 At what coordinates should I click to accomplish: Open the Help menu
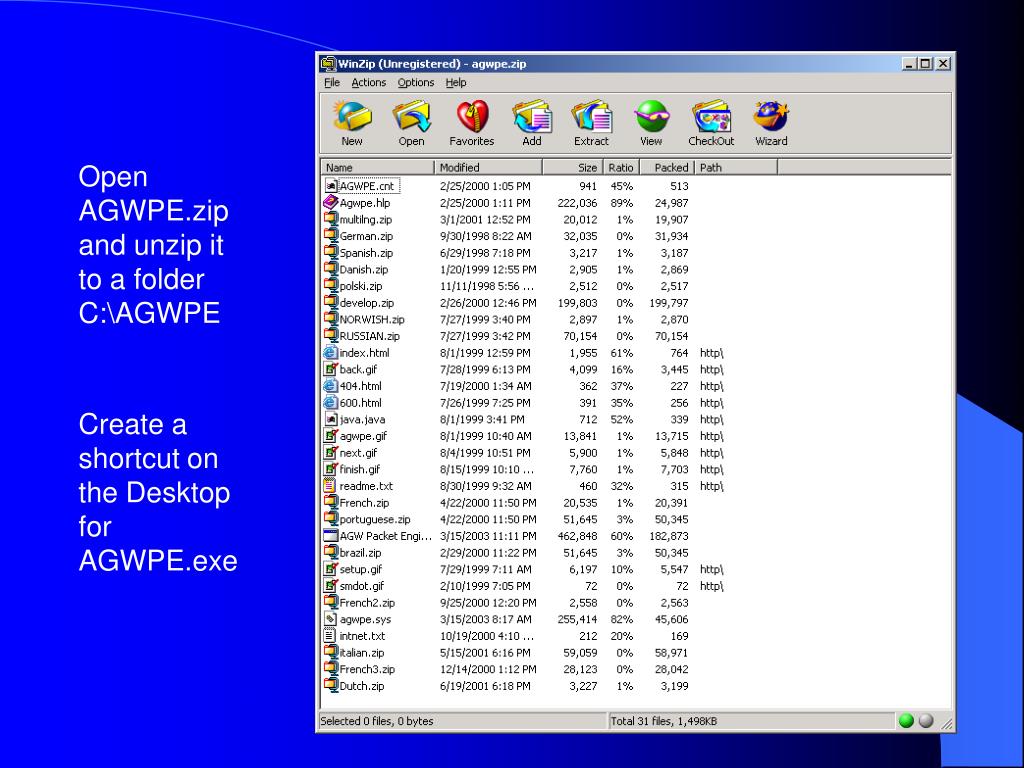pos(456,82)
